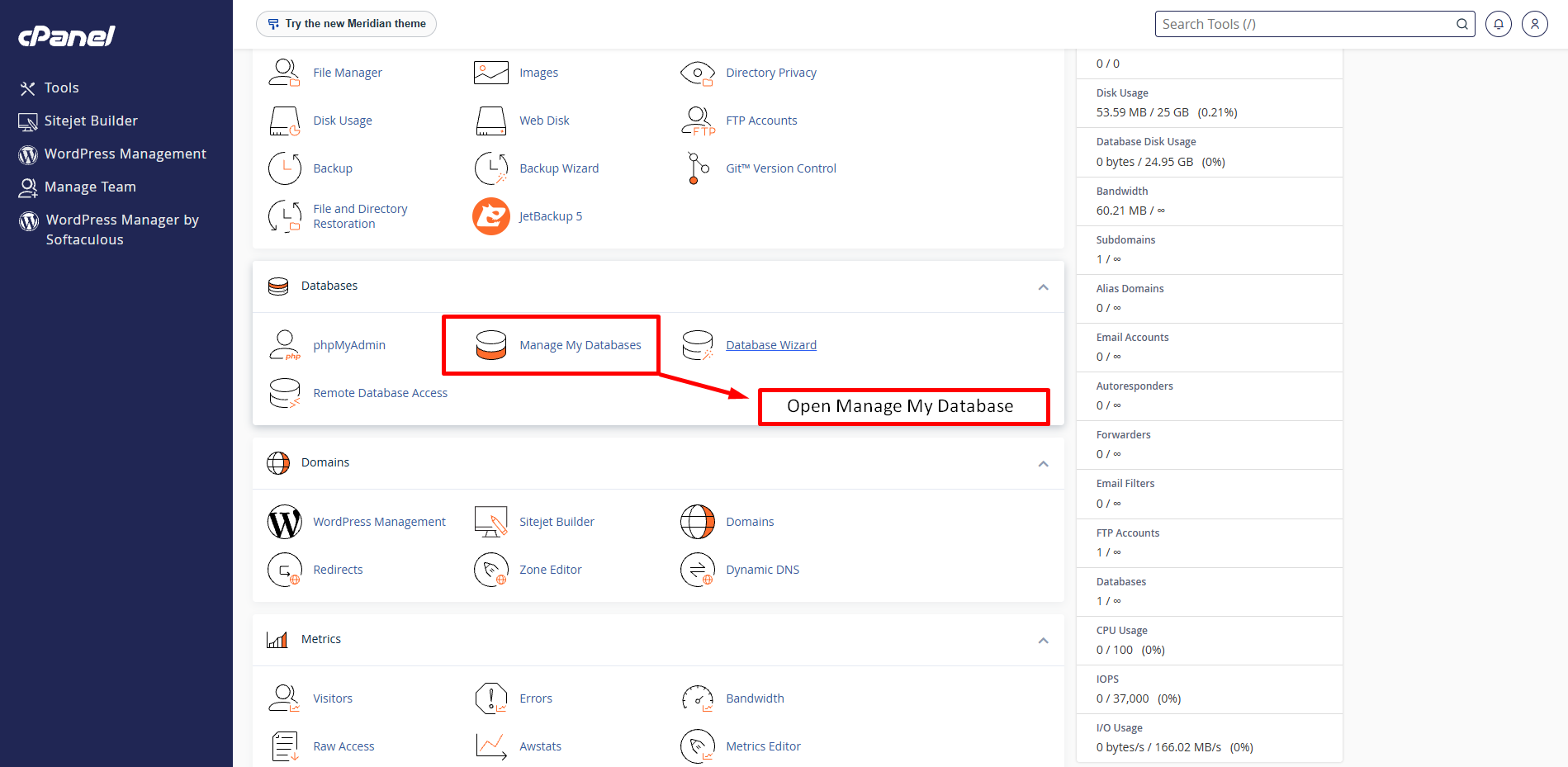The height and width of the screenshot is (767, 1568).
Task: Collapse the Metrics section
Action: coord(1043,641)
